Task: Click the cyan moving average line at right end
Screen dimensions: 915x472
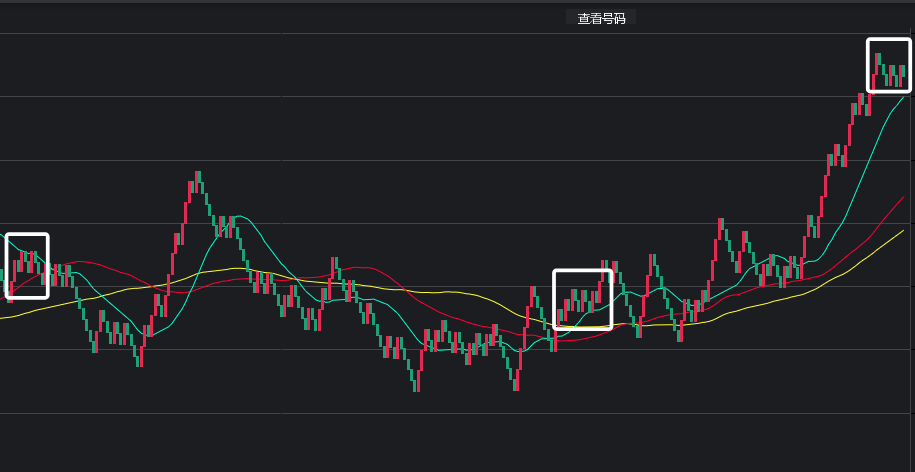Action: point(901,99)
